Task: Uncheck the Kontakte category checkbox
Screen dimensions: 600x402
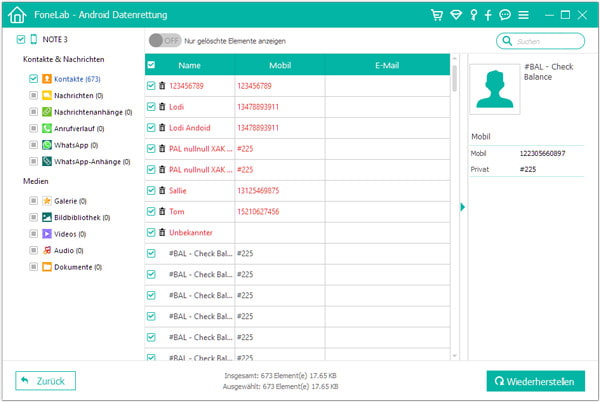Action: coord(33,77)
